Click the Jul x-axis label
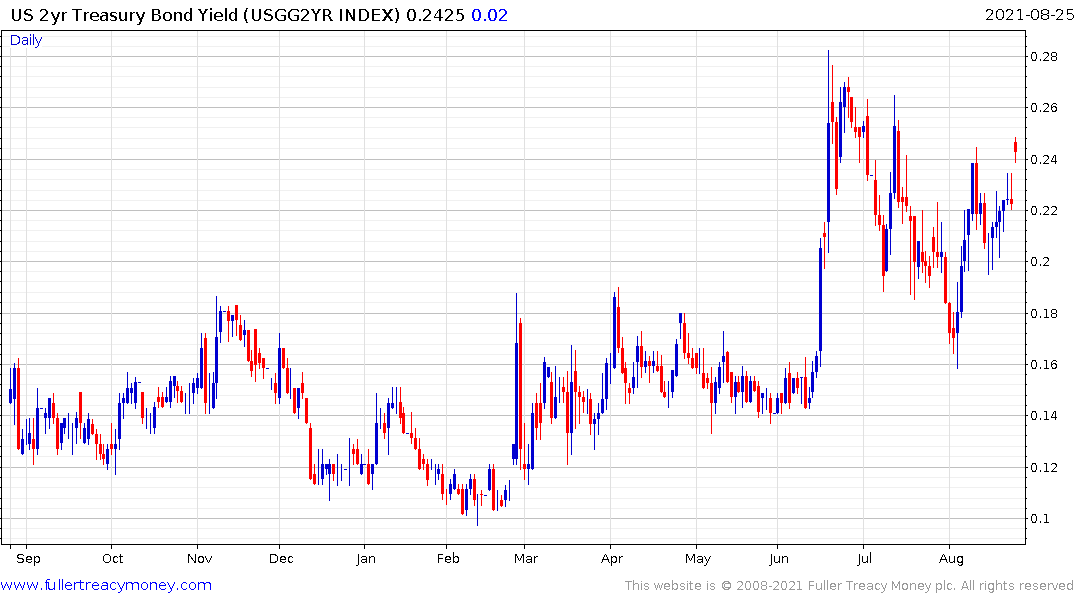1075x600 pixels. tap(864, 559)
